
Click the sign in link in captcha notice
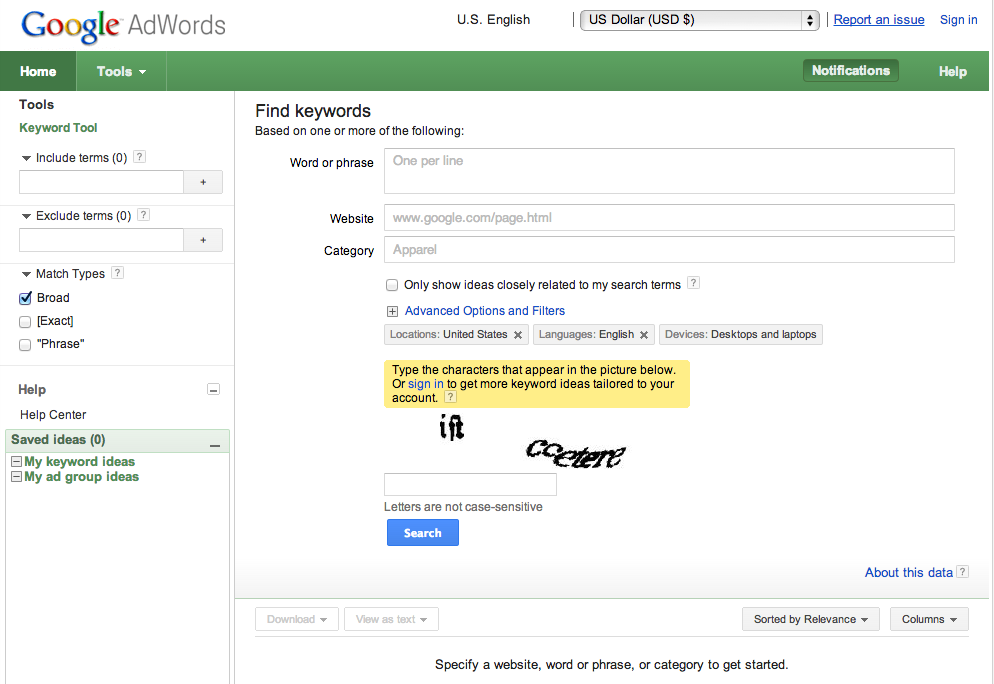pos(425,384)
